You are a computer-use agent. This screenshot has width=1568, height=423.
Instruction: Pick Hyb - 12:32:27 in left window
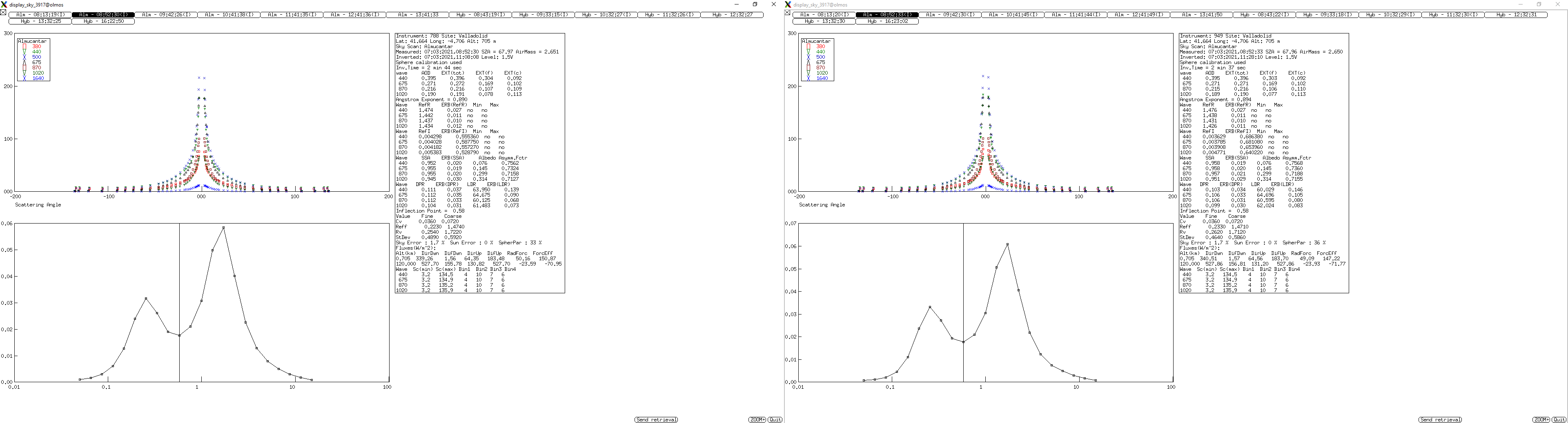732,15
